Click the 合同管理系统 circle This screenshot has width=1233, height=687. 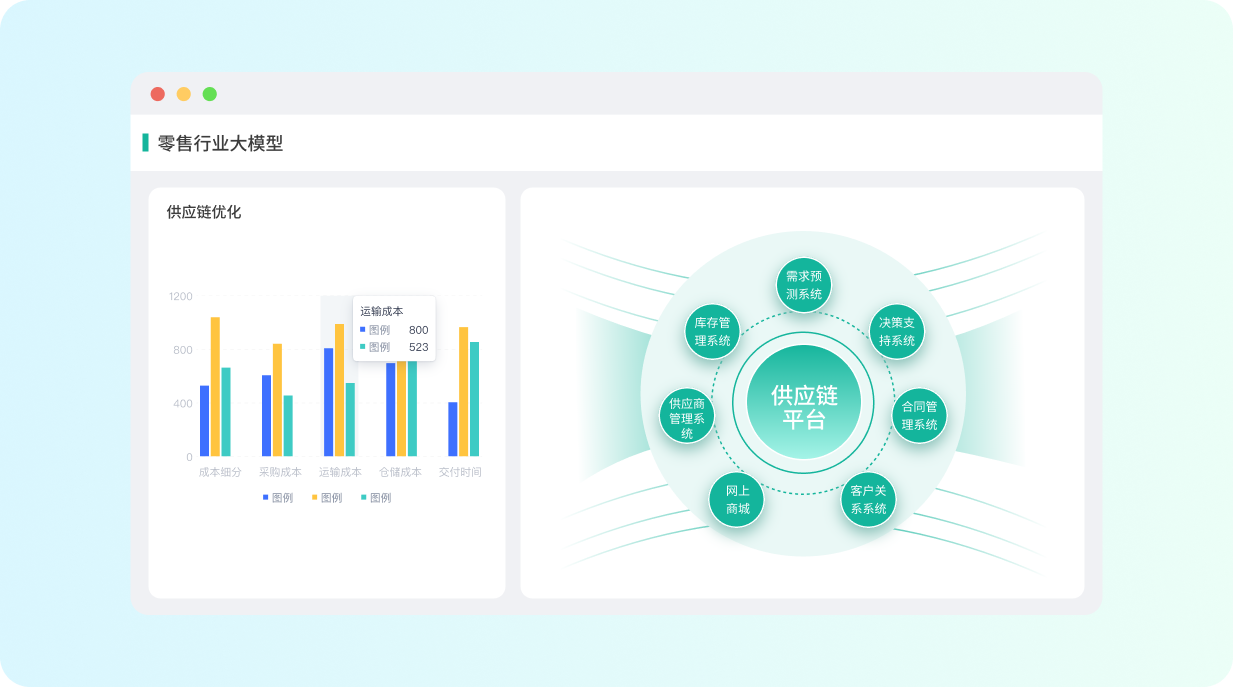tap(919, 416)
